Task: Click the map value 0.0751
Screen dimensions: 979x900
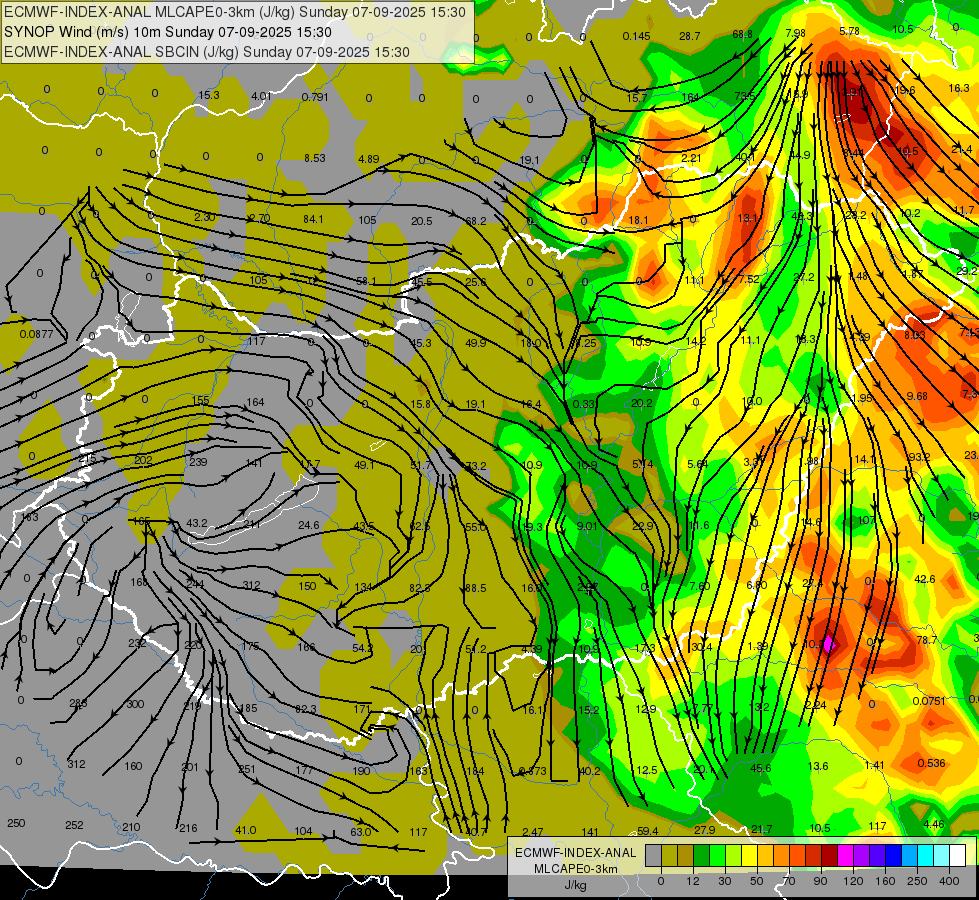Action: [929, 701]
